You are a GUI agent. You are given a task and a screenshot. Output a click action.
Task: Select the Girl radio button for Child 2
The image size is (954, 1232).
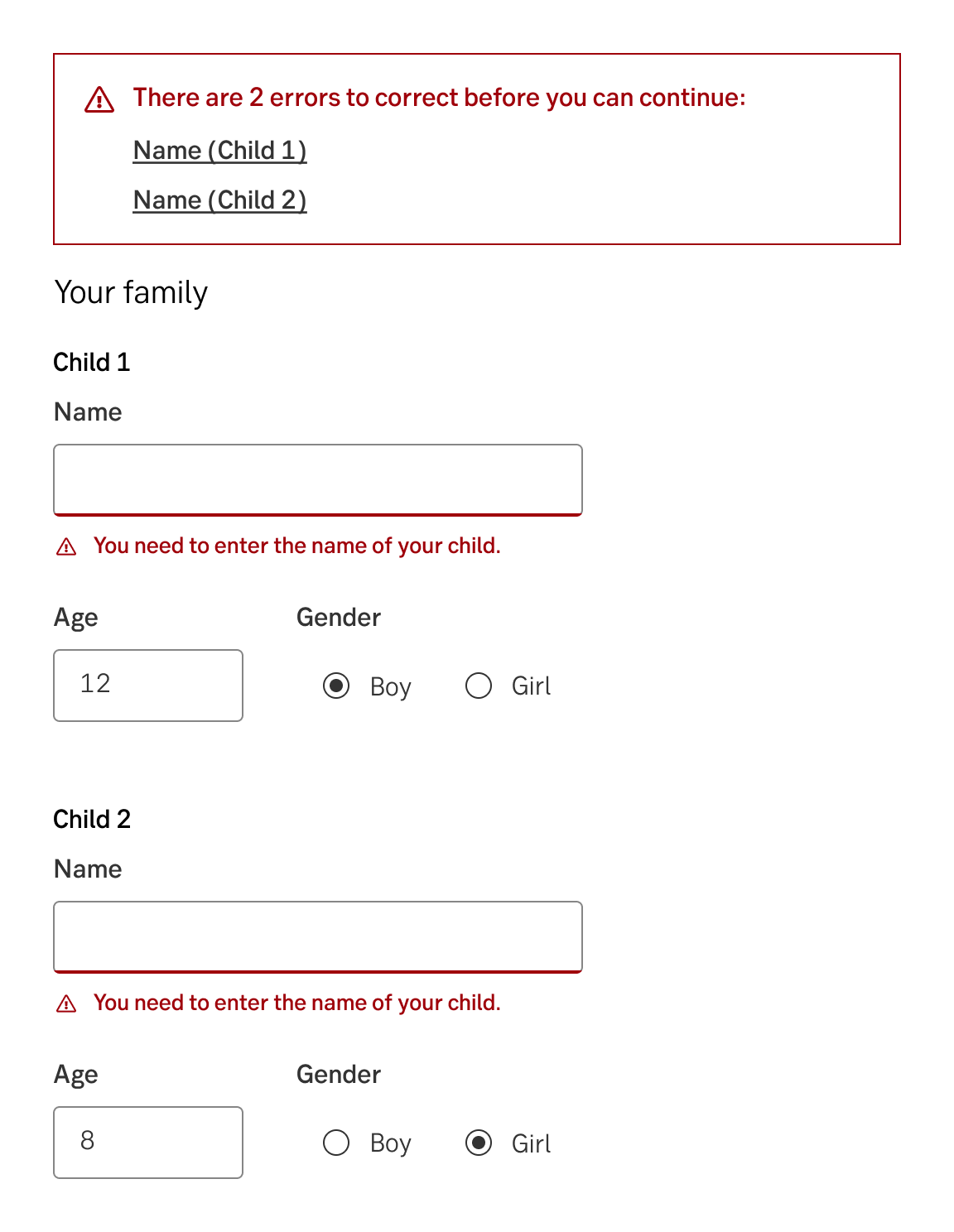[x=478, y=1143]
